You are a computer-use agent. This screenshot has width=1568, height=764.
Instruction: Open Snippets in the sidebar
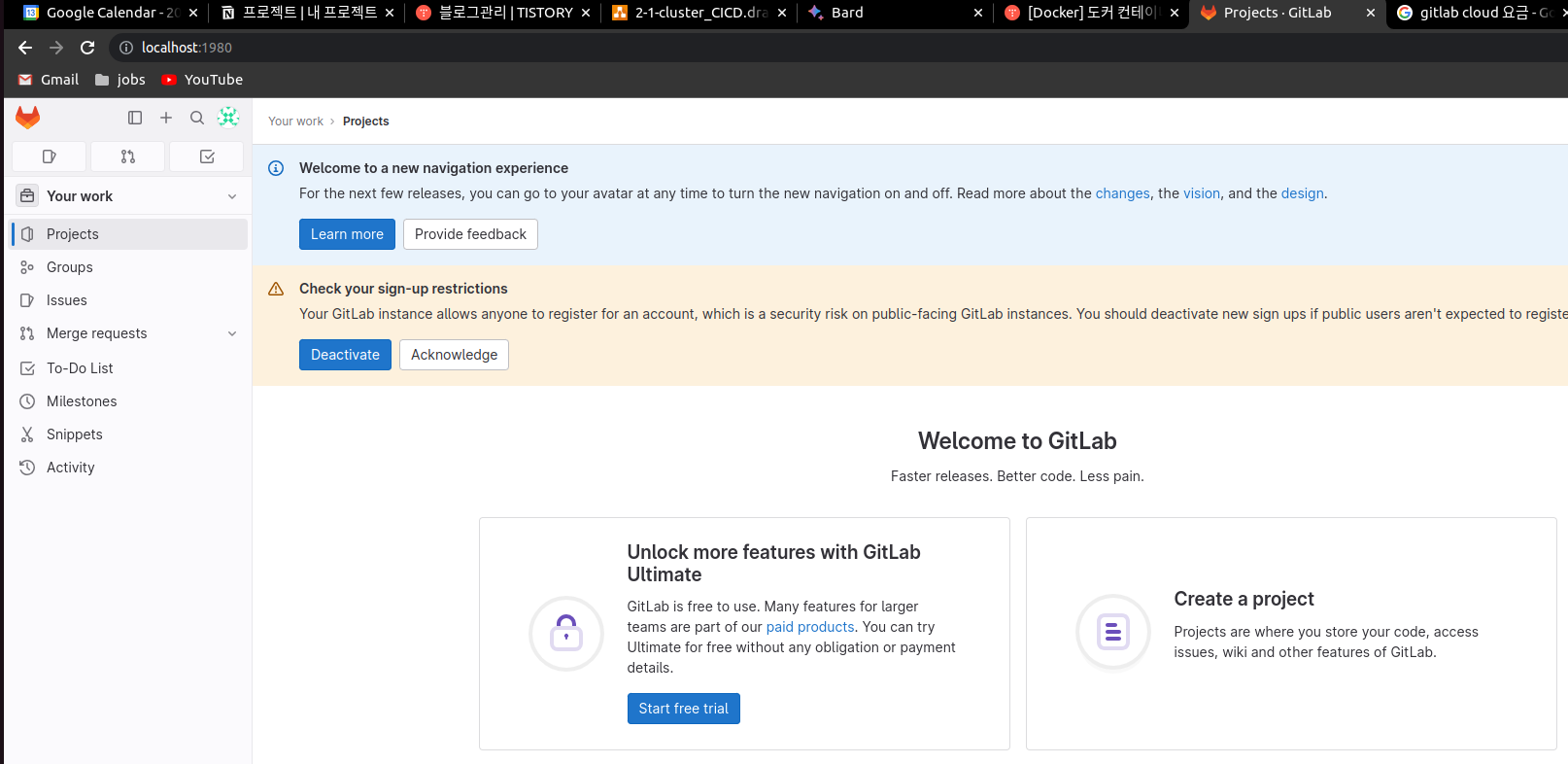click(x=129, y=434)
